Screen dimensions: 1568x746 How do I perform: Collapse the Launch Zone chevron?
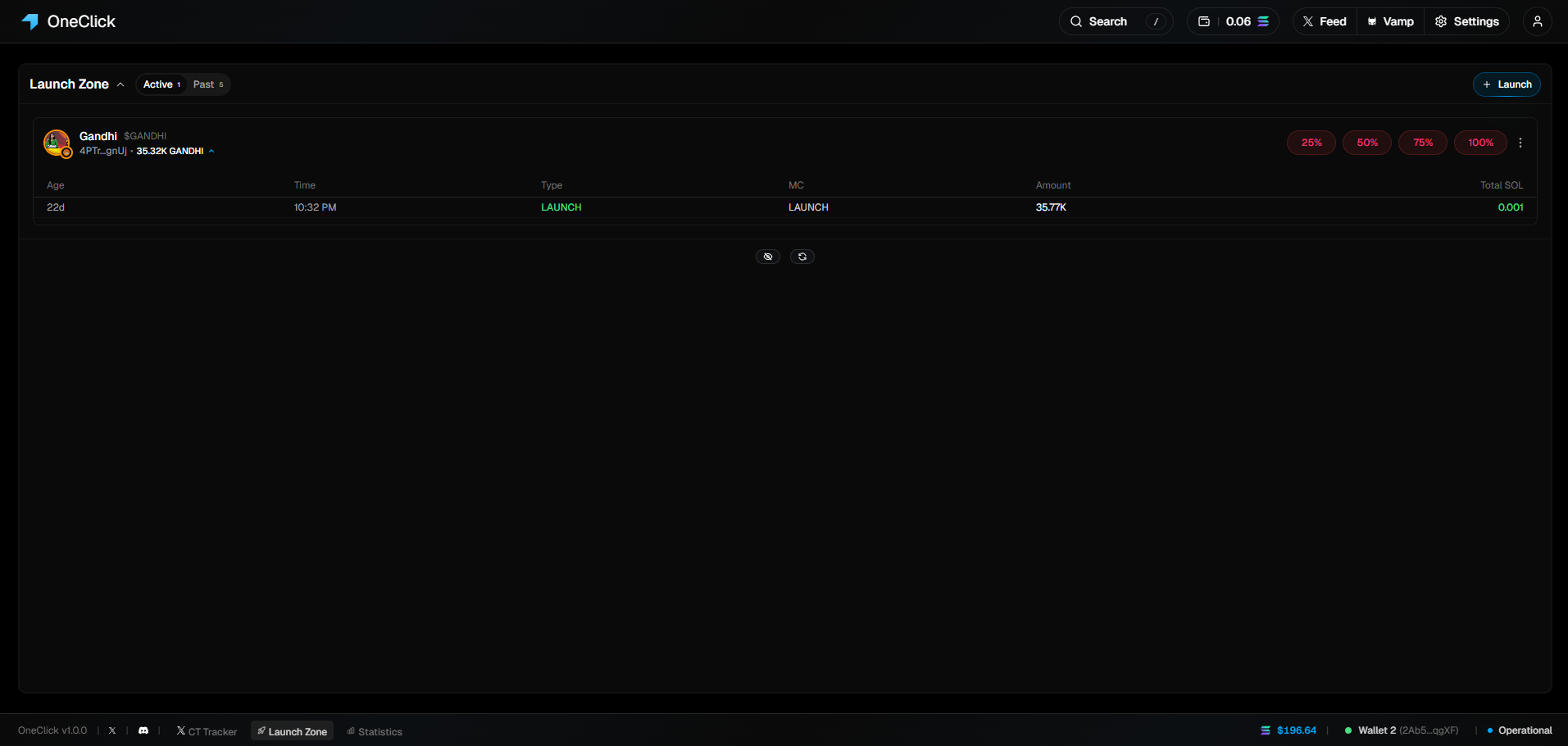(120, 84)
